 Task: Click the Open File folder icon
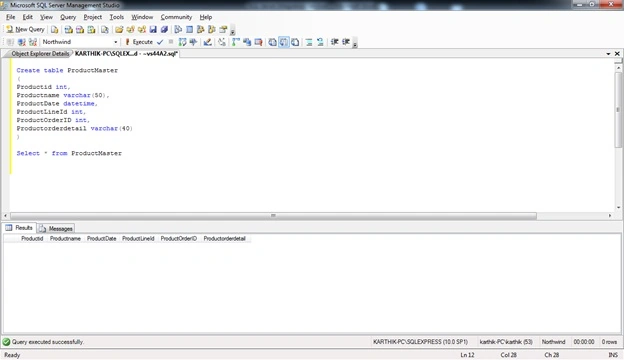coord(119,29)
